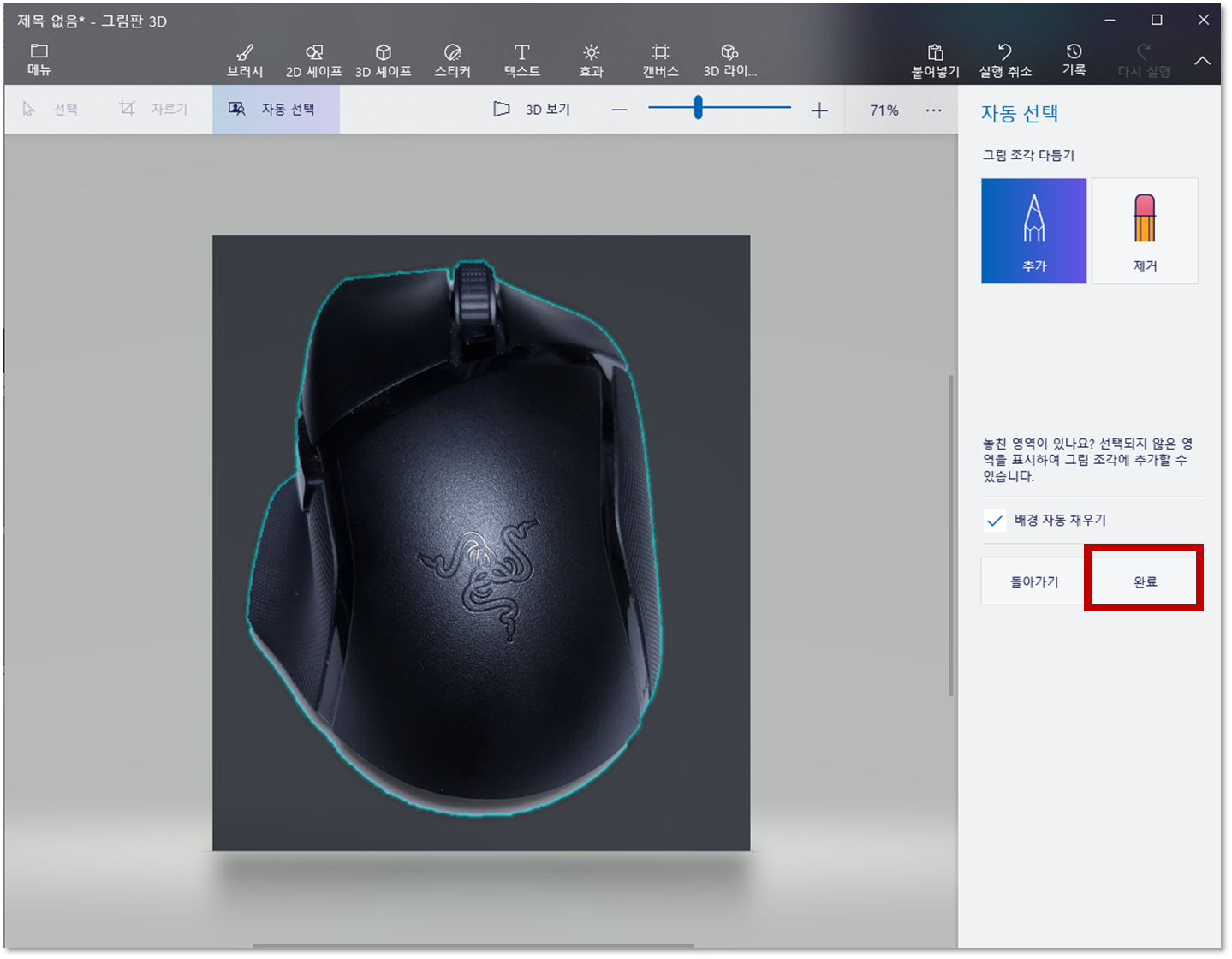
Task: Minimize the 그림판 3D window
Action: [x=1110, y=21]
